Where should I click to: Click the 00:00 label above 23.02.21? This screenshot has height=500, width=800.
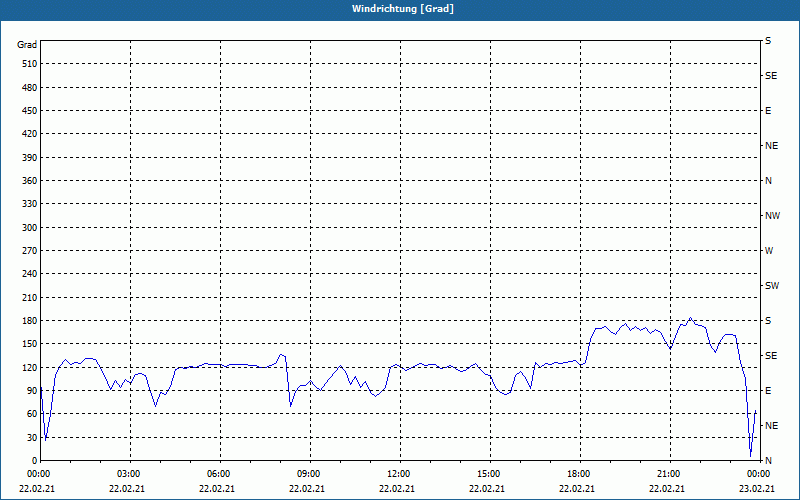760,474
